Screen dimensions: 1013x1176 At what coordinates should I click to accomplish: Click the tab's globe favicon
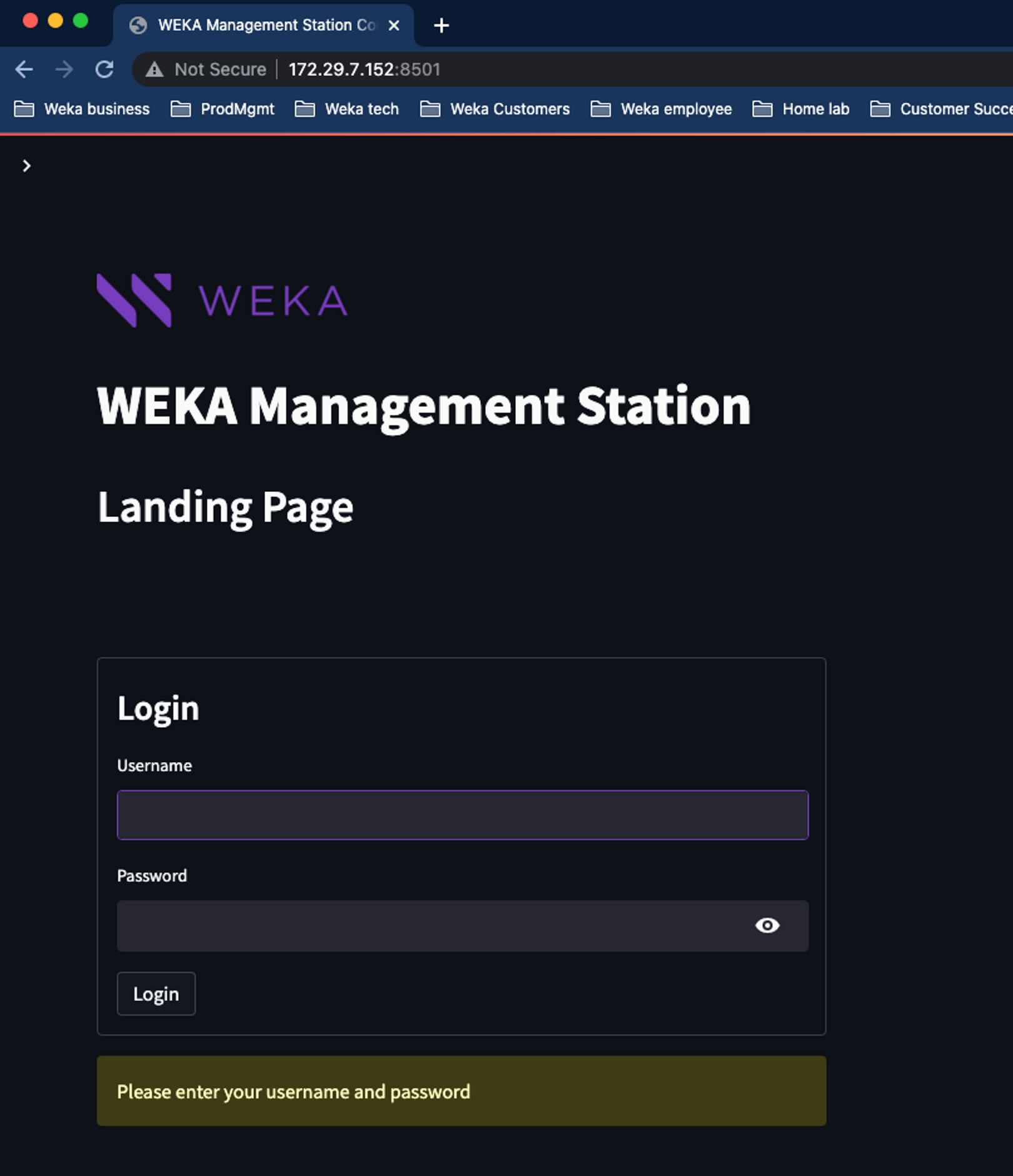tap(138, 26)
